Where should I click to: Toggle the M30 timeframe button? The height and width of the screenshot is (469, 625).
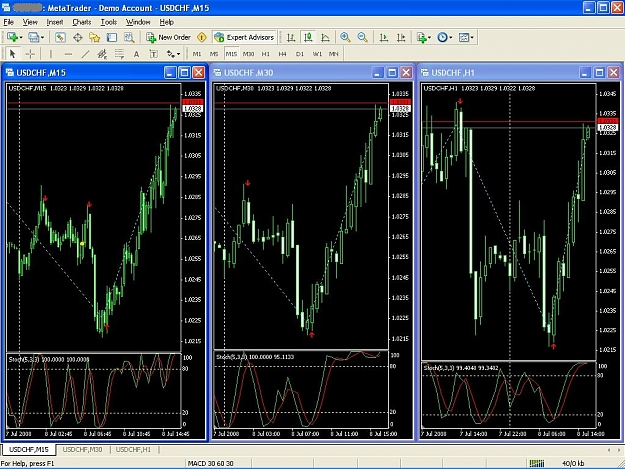pos(248,54)
